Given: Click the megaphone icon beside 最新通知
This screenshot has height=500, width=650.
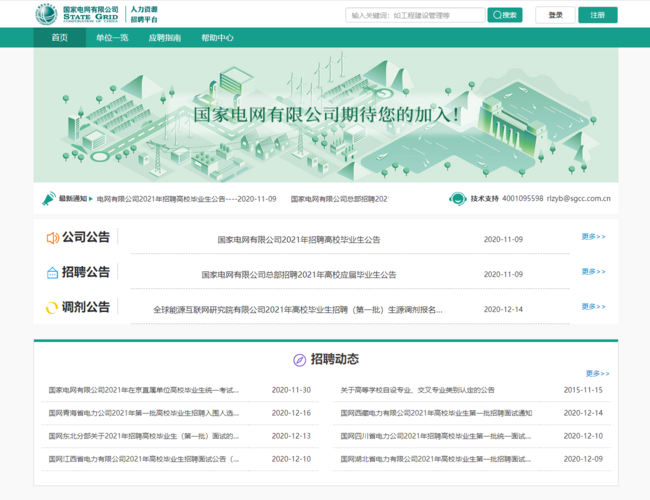Looking at the screenshot, I should click(x=49, y=199).
